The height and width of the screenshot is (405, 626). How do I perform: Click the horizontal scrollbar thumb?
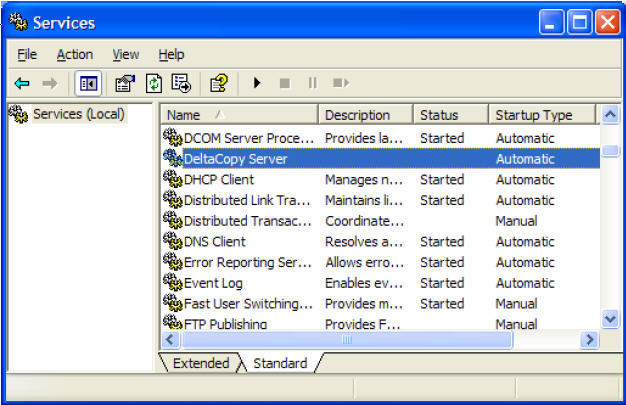(347, 340)
